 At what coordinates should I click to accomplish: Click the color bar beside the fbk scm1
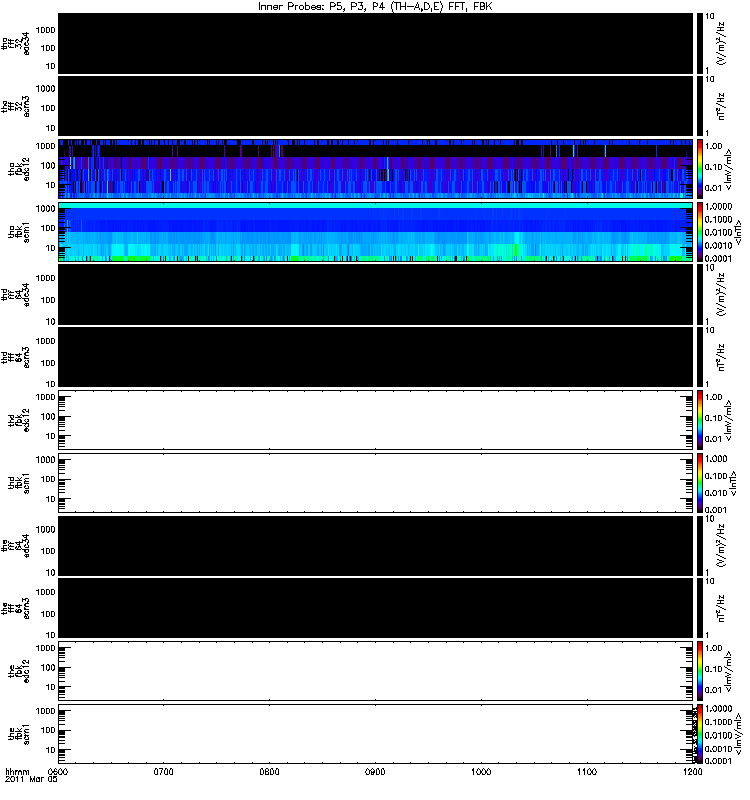(x=700, y=734)
